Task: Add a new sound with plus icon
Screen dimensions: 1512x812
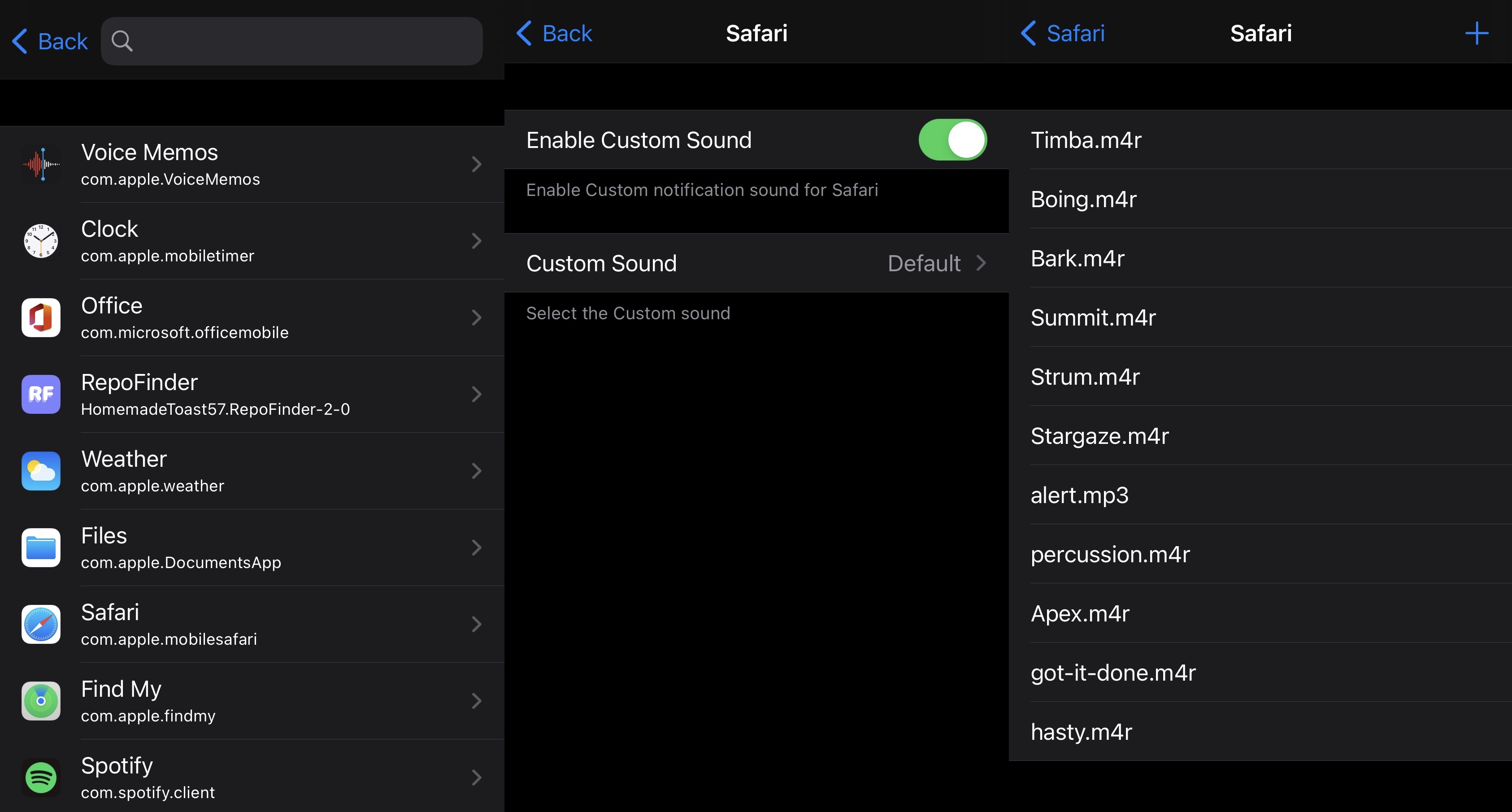Action: point(1476,34)
